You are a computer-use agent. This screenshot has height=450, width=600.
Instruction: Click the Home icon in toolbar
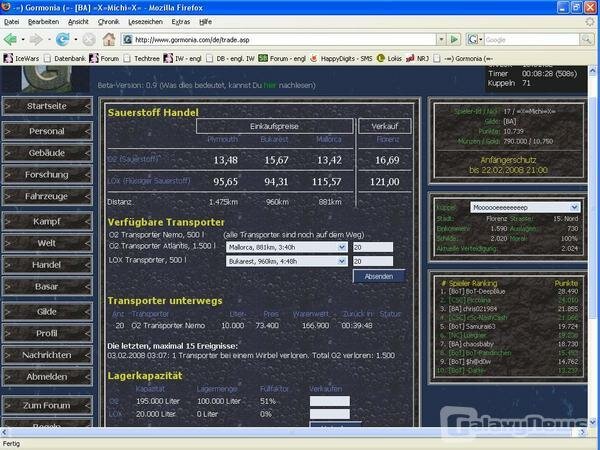(109, 39)
